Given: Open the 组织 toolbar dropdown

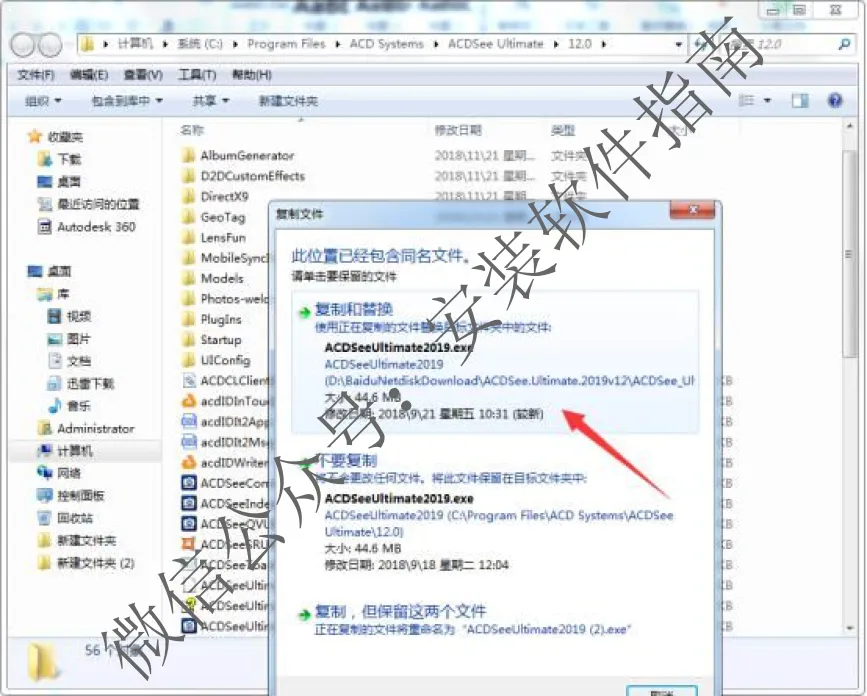Looking at the screenshot, I should [43, 101].
